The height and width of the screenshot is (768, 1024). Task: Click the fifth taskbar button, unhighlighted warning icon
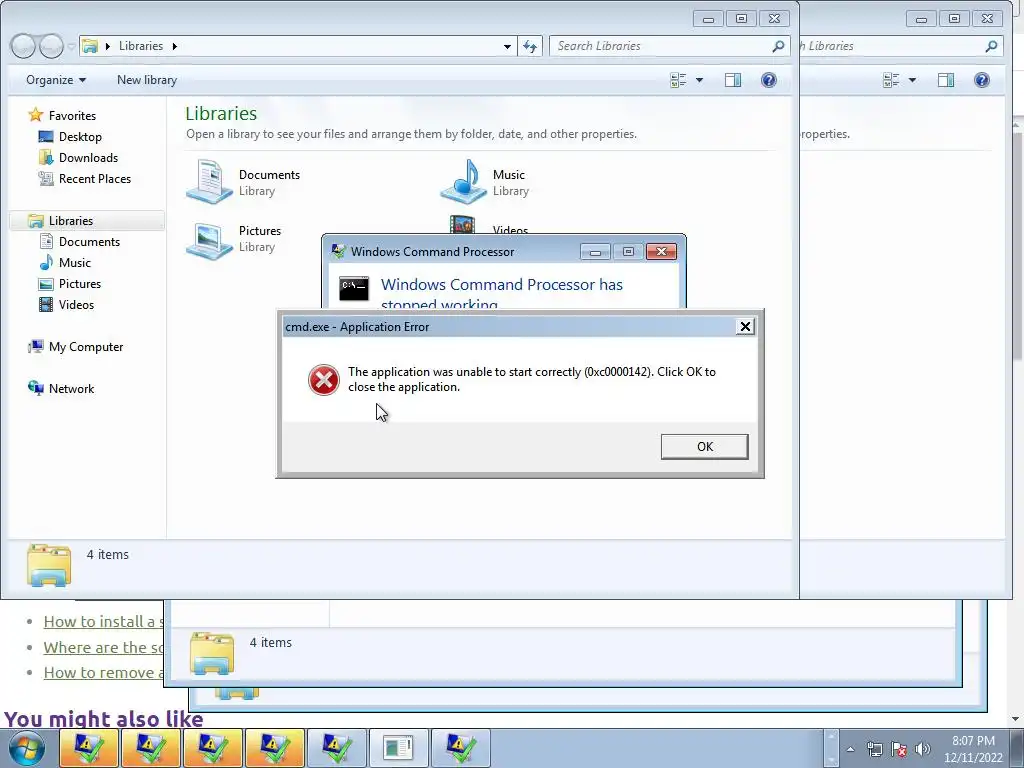(x=336, y=748)
